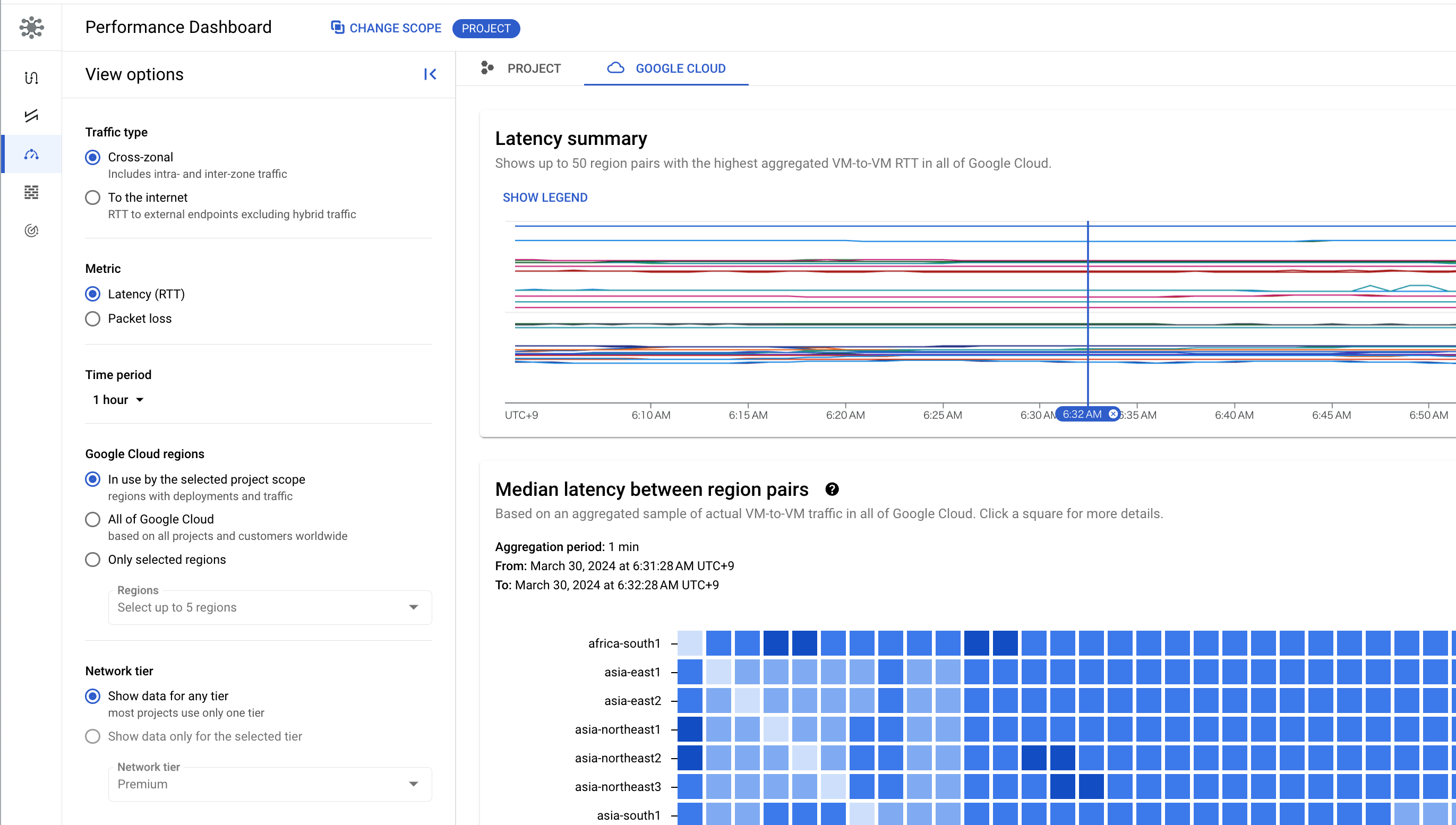The image size is (1456, 825).
Task: Click CHANGE SCOPE link
Action: pos(386,28)
